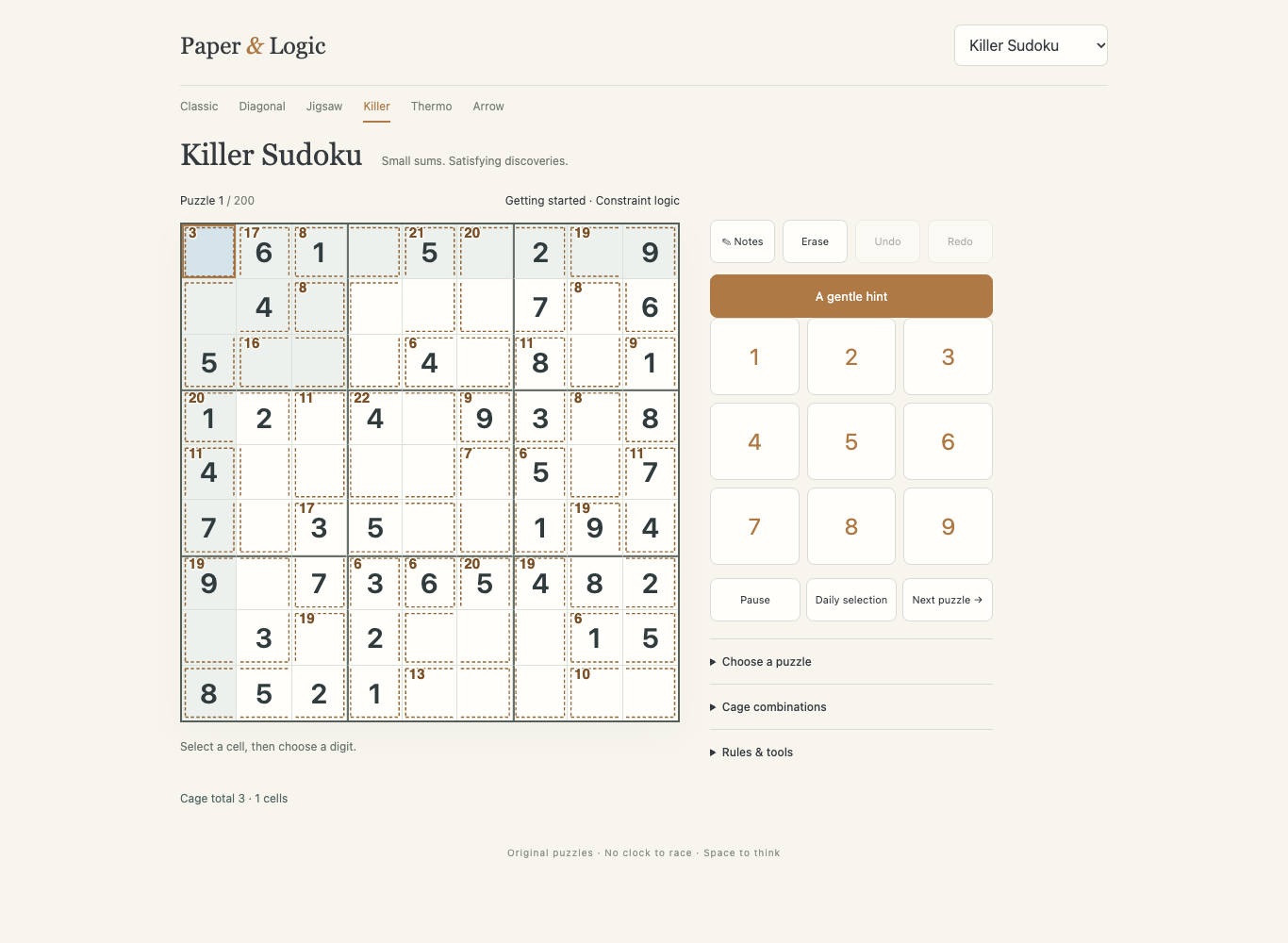Image resolution: width=1288 pixels, height=943 pixels.
Task: Select the empty cell labeled cage 13
Action: point(430,693)
